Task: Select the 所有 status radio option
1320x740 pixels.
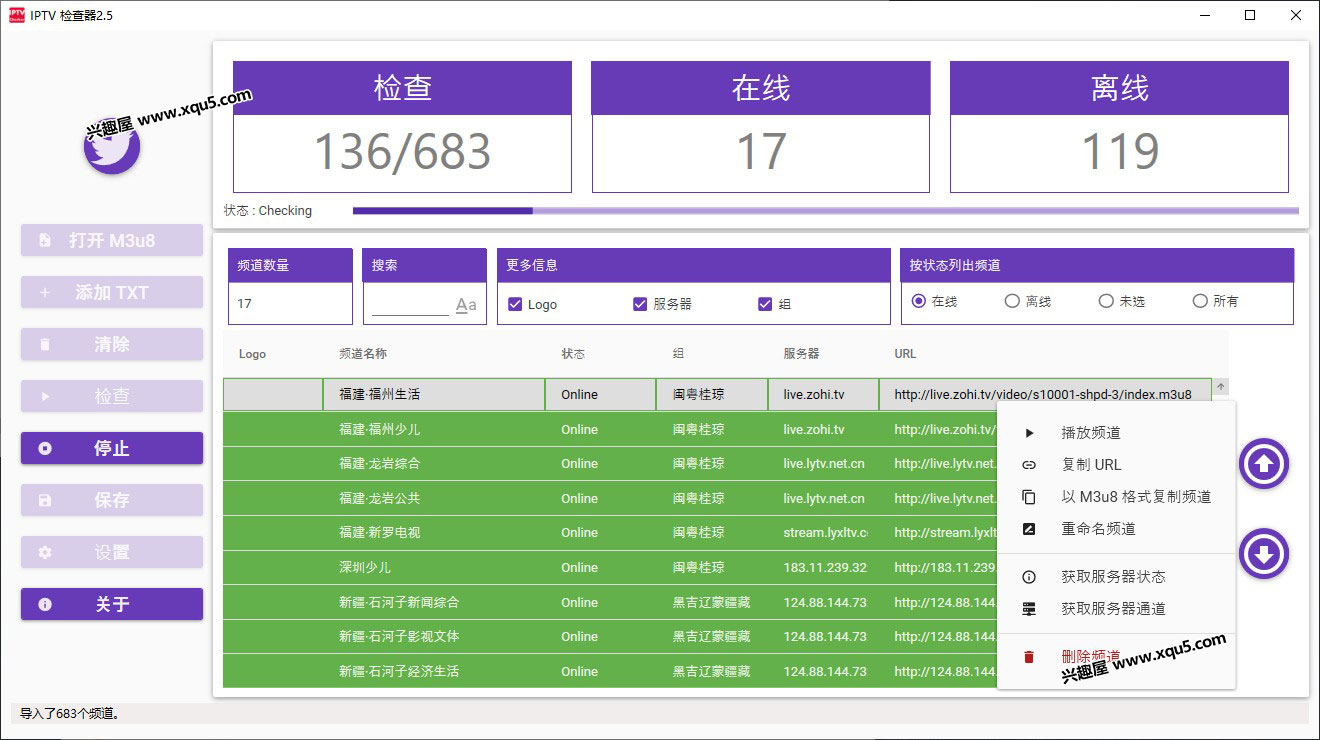Action: coord(1200,301)
